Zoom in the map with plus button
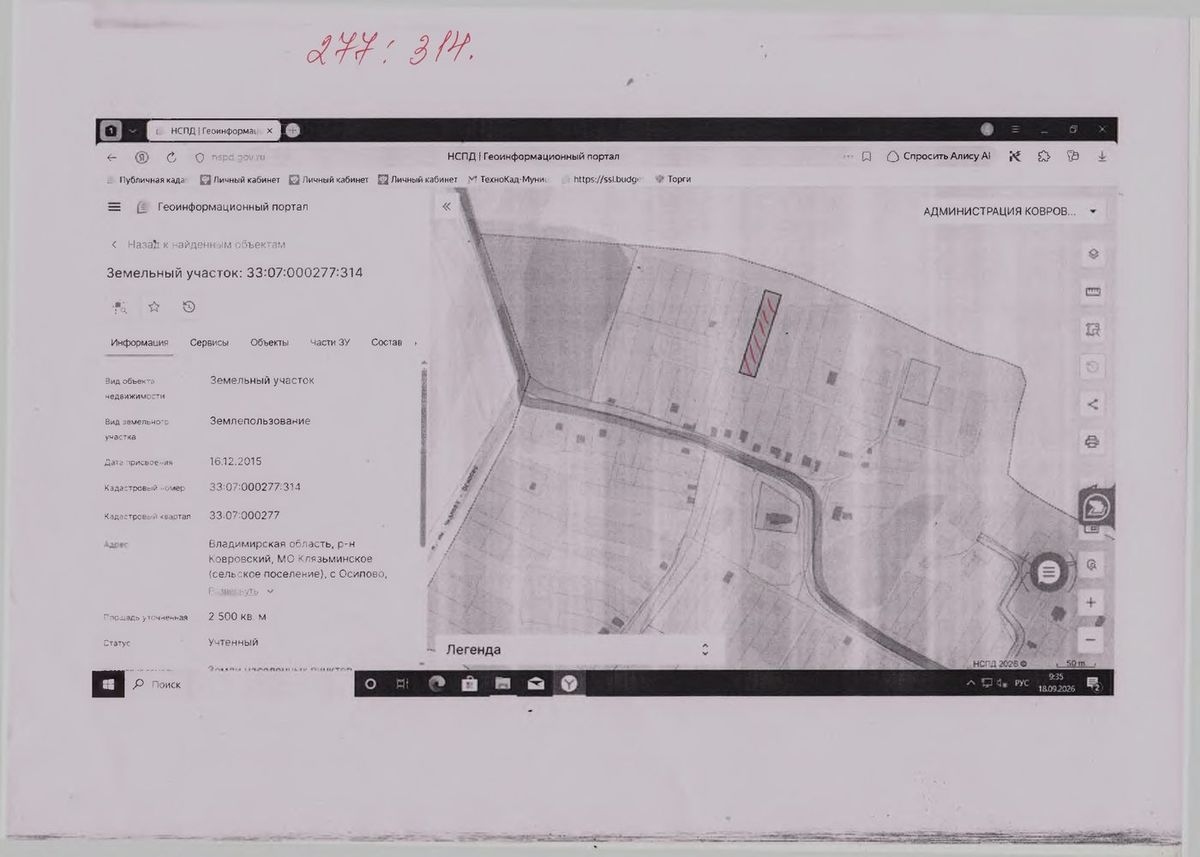Screen dimensions: 1200x857 click(x=1091, y=603)
